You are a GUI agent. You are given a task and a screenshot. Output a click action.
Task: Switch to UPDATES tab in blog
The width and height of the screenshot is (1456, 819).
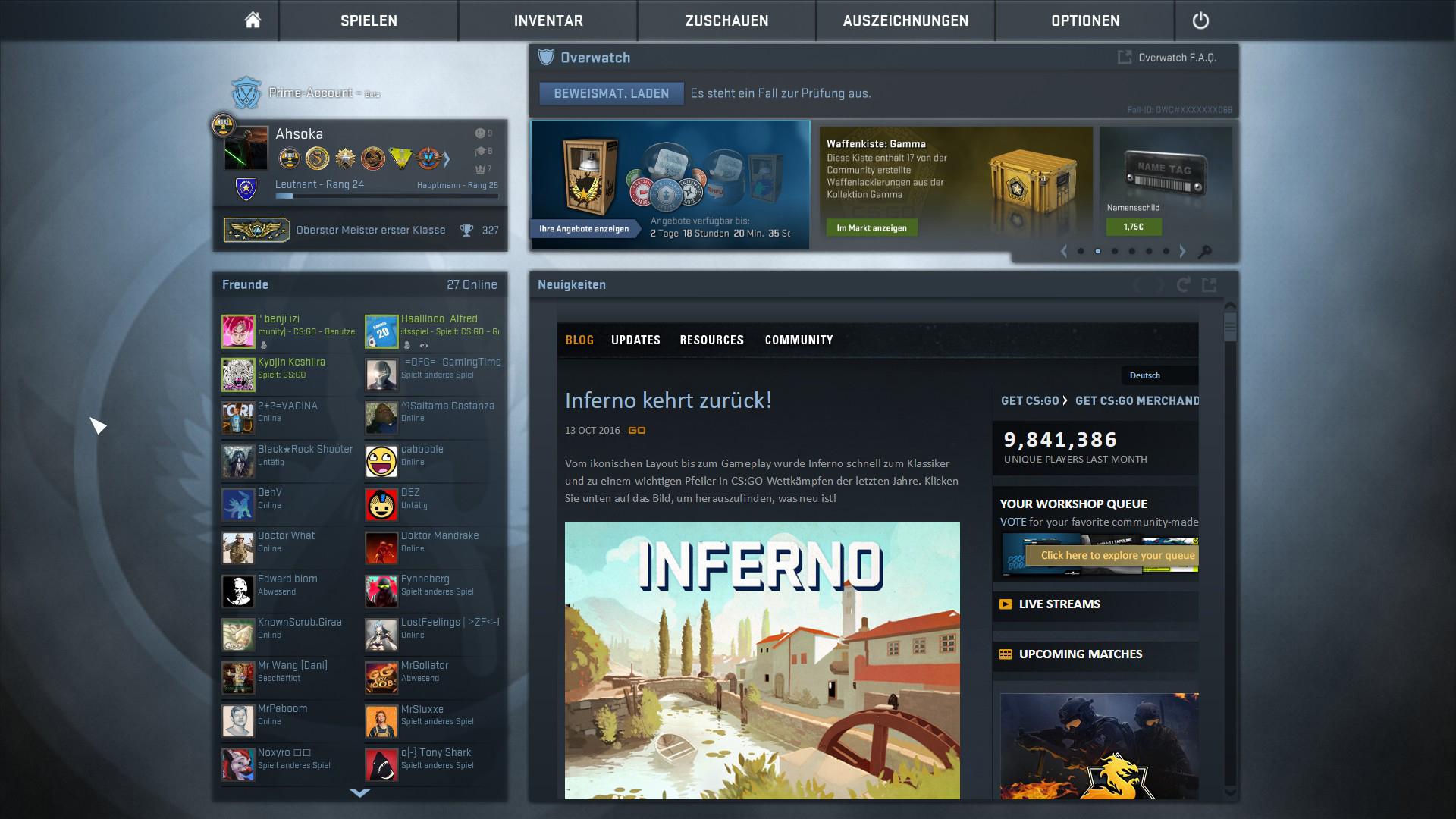pos(635,340)
